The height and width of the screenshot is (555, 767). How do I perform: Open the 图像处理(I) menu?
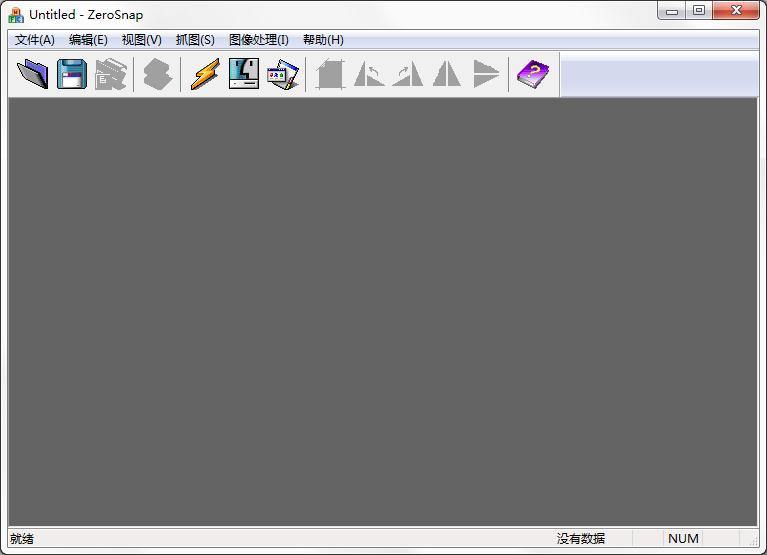pyautogui.click(x=258, y=40)
